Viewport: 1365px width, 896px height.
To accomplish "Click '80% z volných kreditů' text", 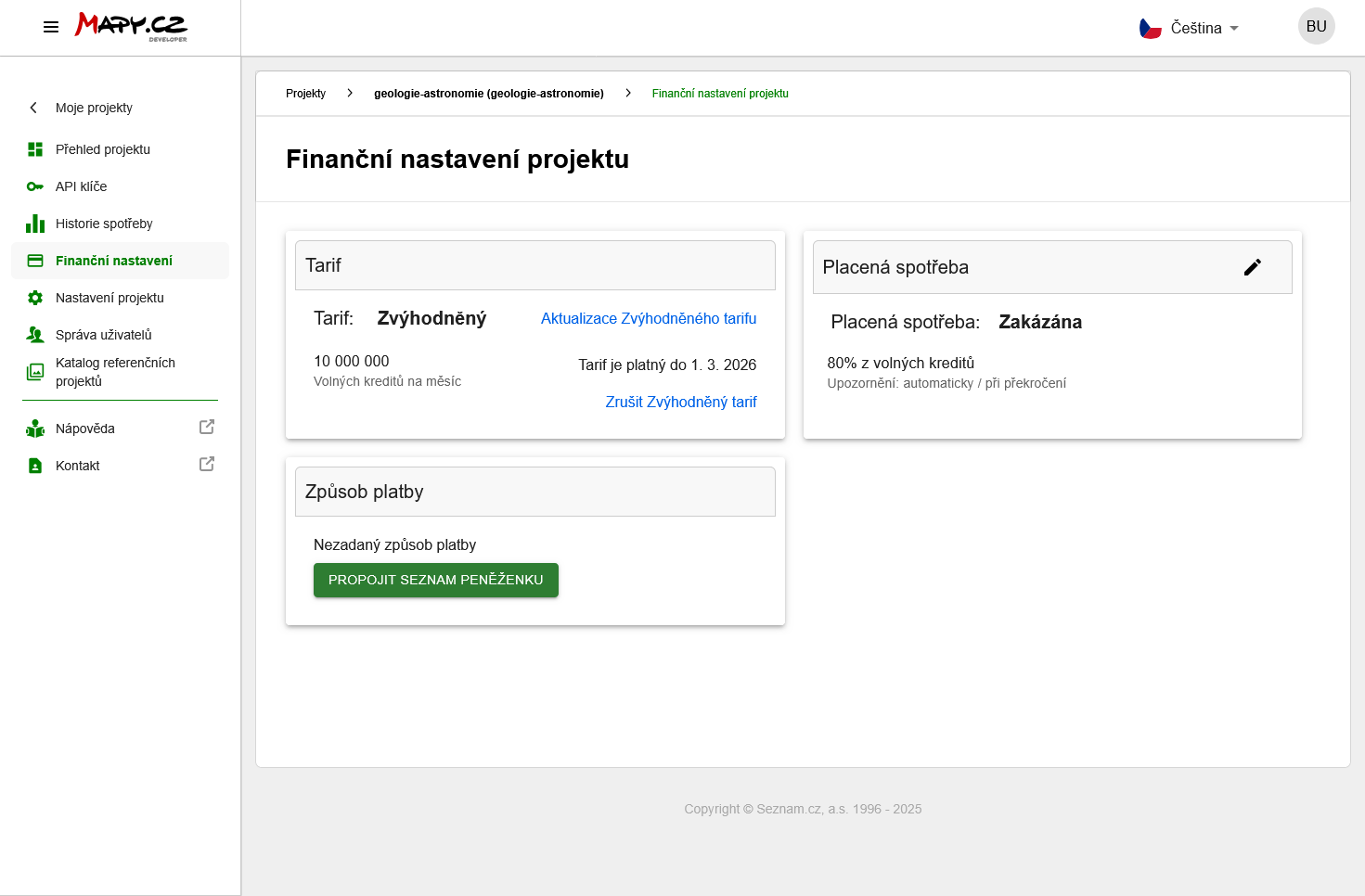I will pos(901,363).
